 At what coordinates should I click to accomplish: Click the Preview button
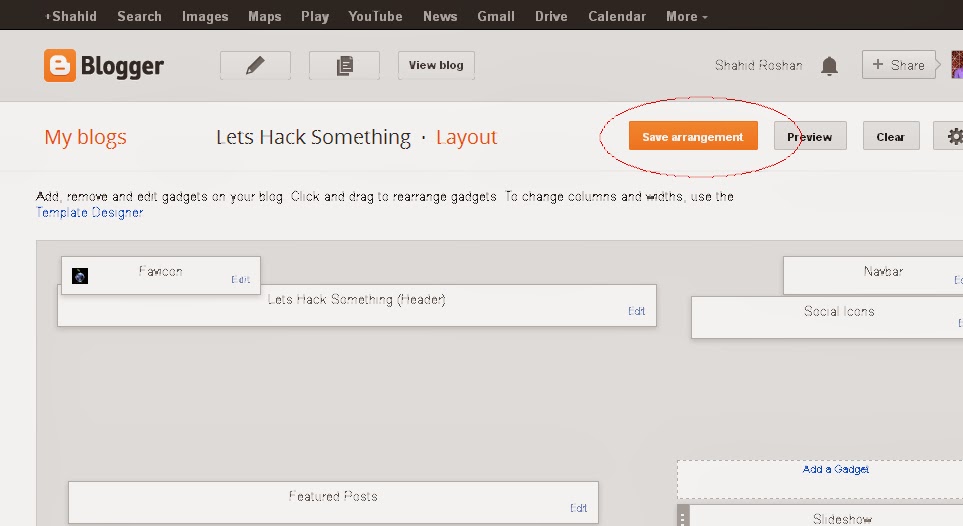(809, 136)
